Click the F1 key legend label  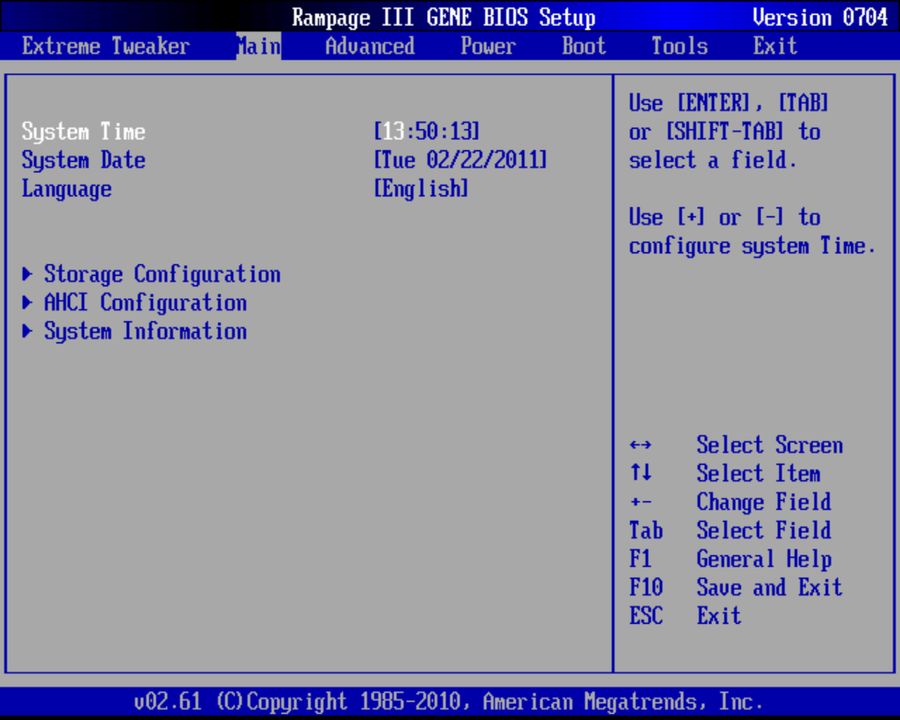tap(641, 559)
